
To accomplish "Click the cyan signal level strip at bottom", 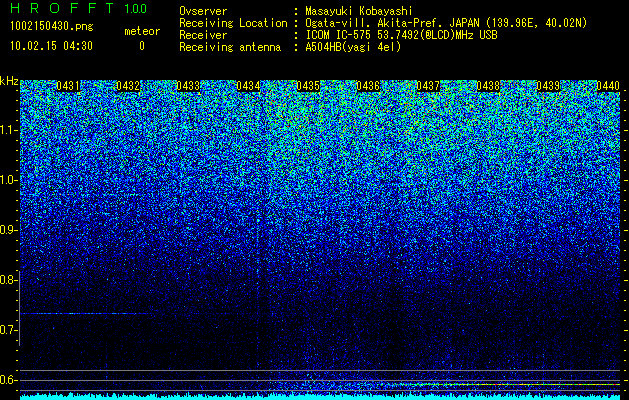I will click(x=320, y=397).
